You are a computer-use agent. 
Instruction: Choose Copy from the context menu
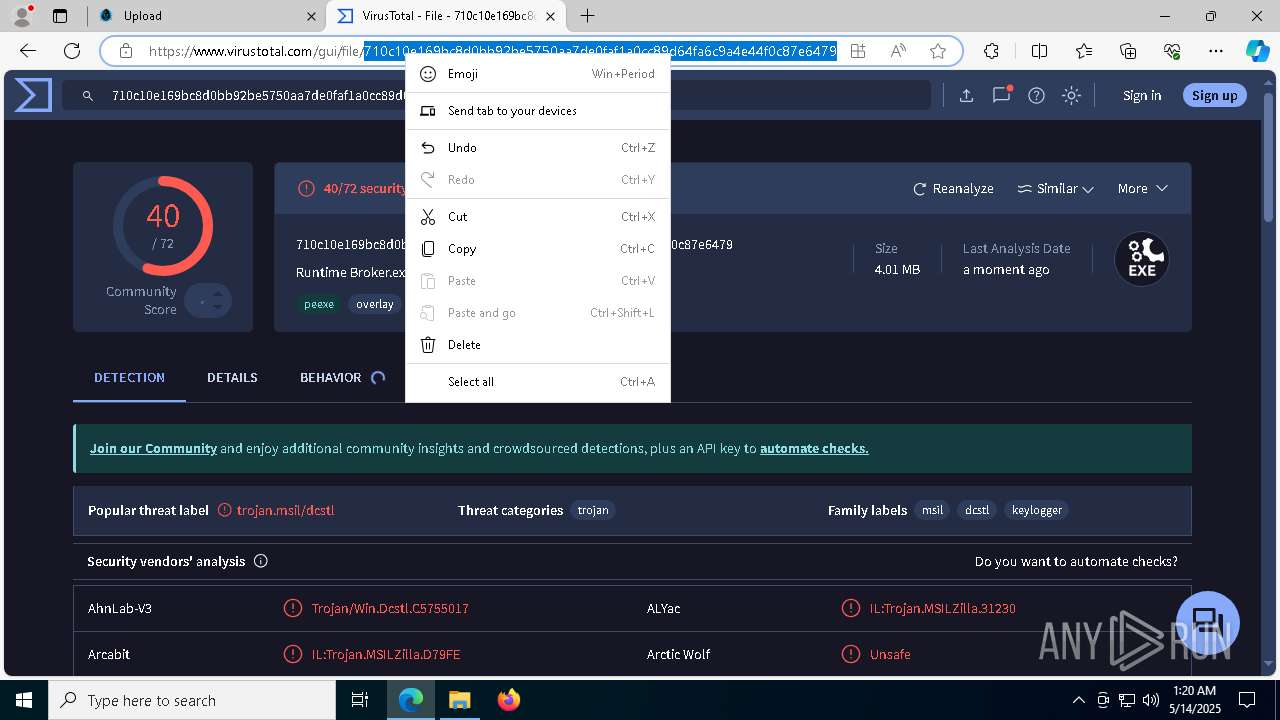coord(538,249)
